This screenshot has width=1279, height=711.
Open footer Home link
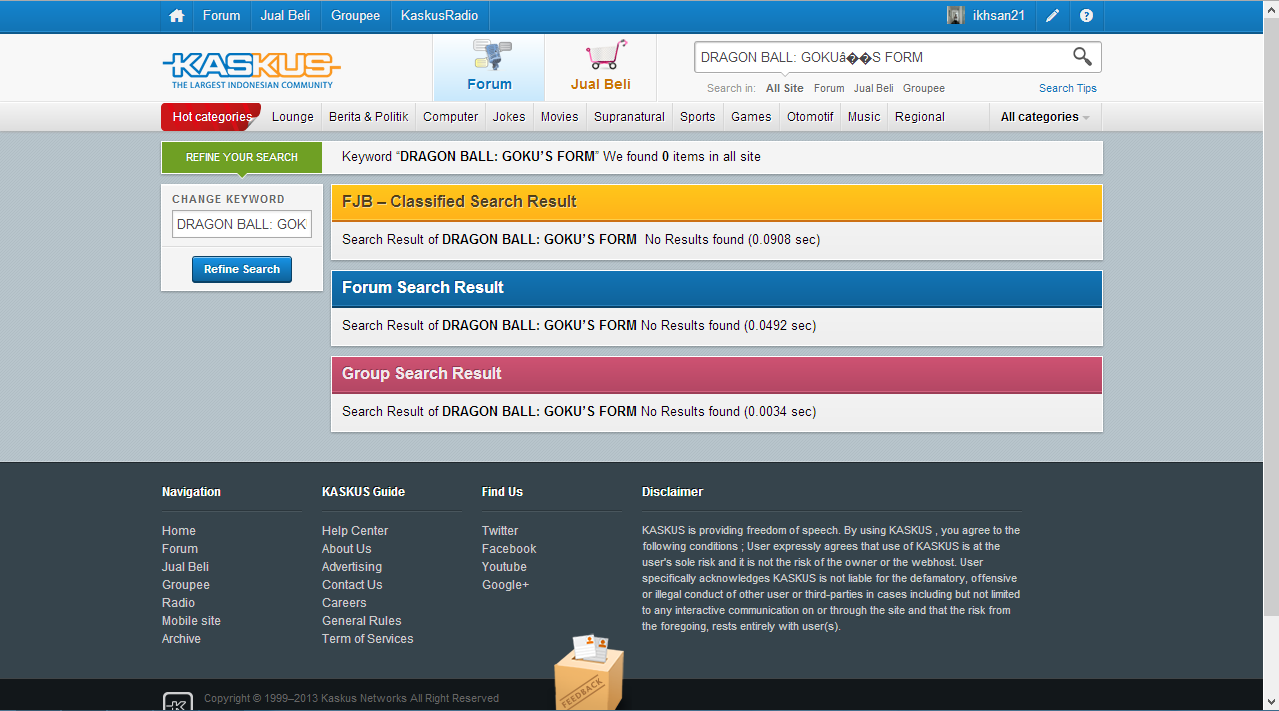point(179,531)
